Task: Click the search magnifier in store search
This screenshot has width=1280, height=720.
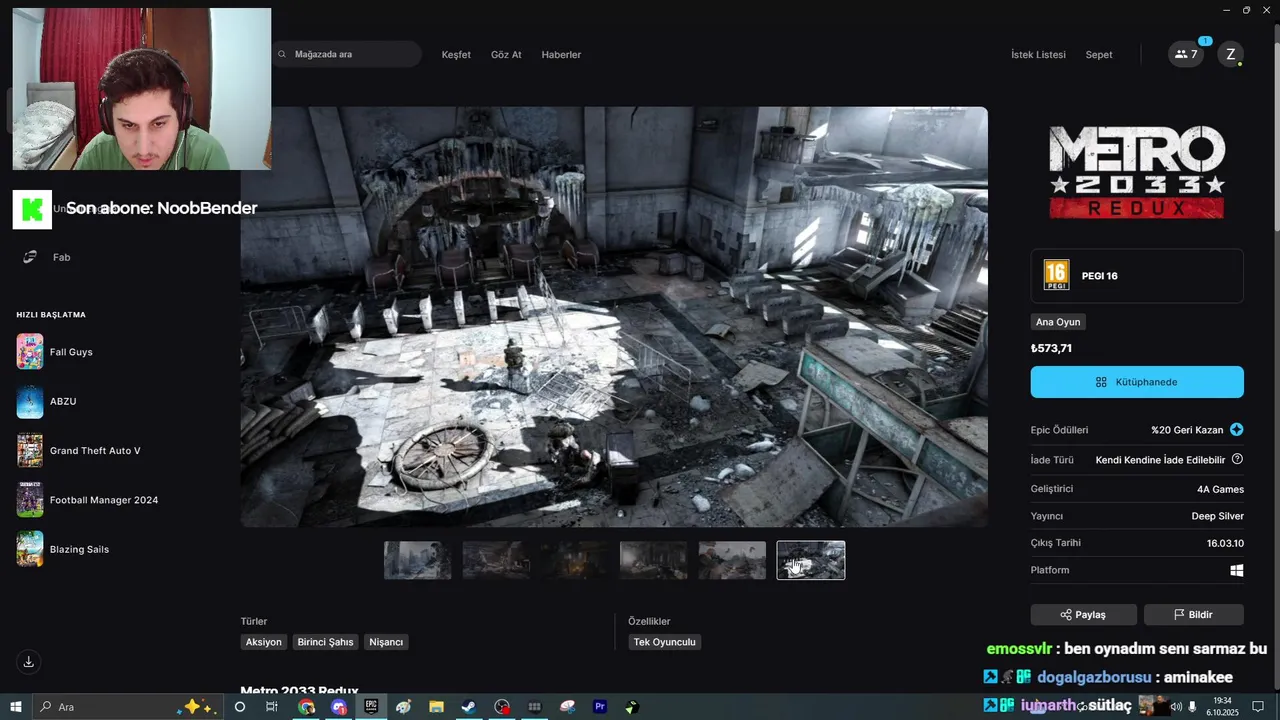Action: (x=283, y=54)
